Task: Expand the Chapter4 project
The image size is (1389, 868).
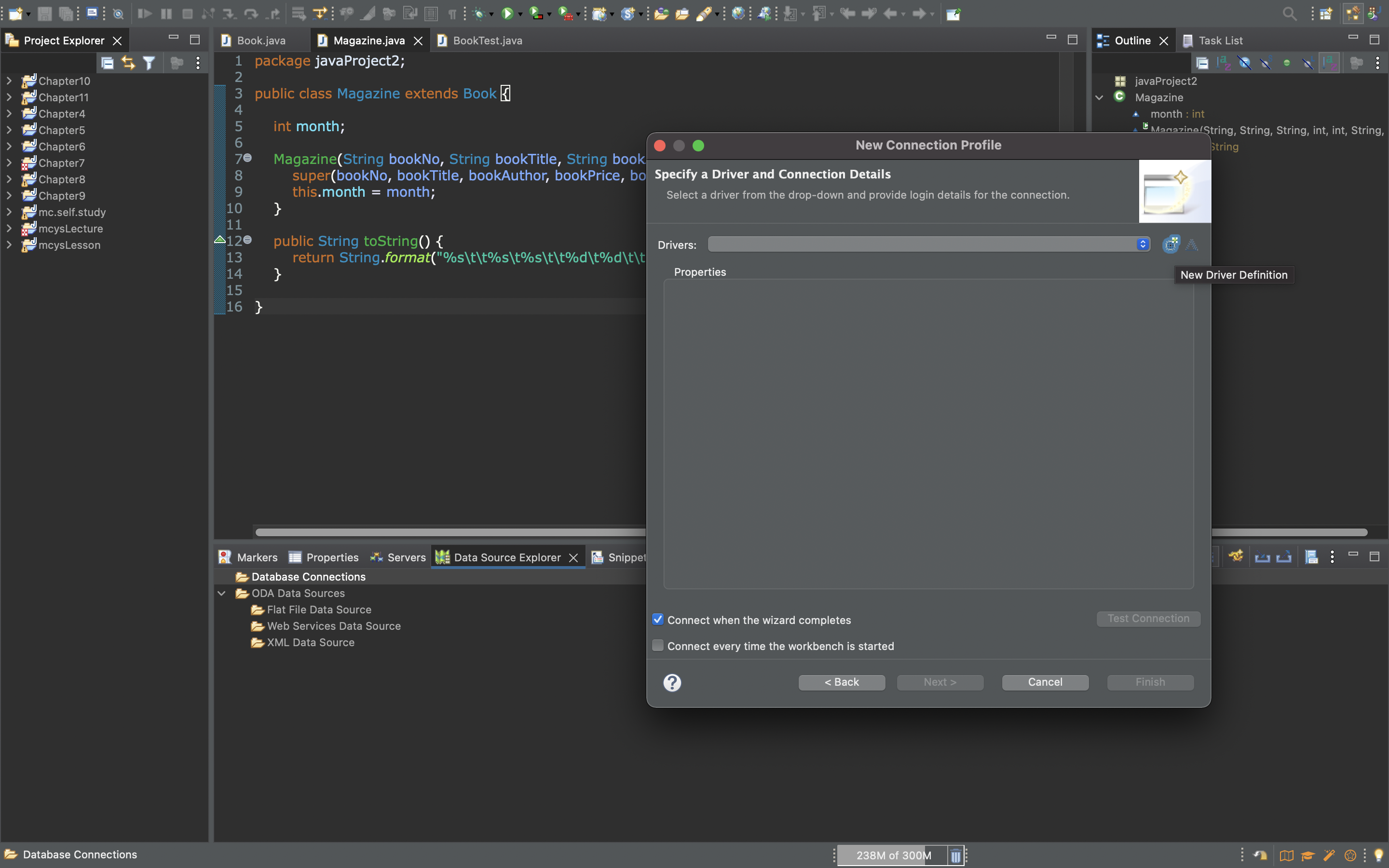Action: coord(9,114)
